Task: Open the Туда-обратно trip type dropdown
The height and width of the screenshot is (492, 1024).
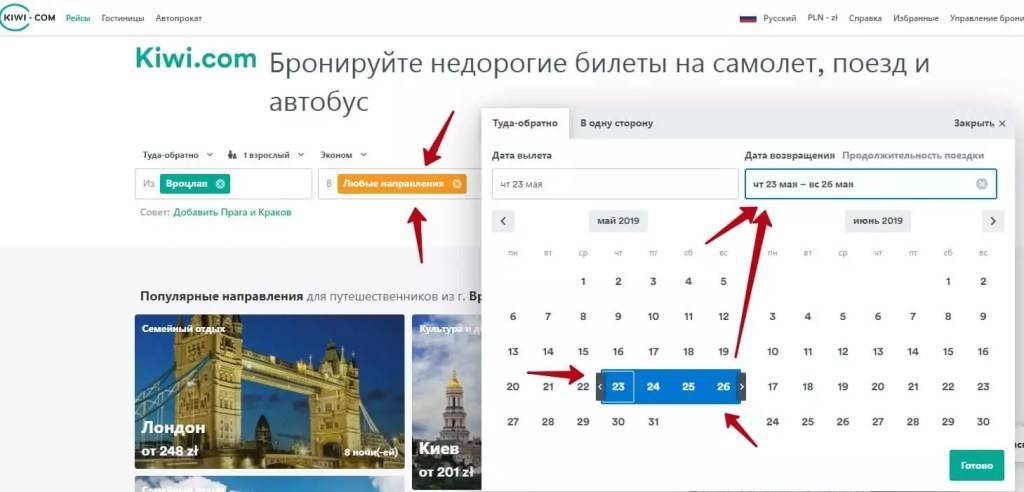Action: 178,155
